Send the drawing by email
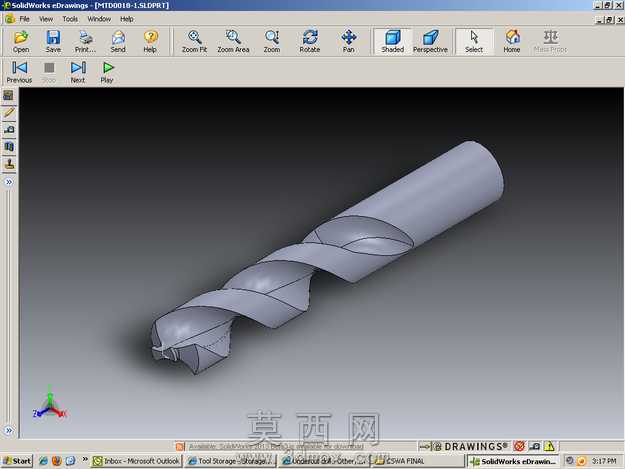This screenshot has height=469, width=625. tap(118, 41)
